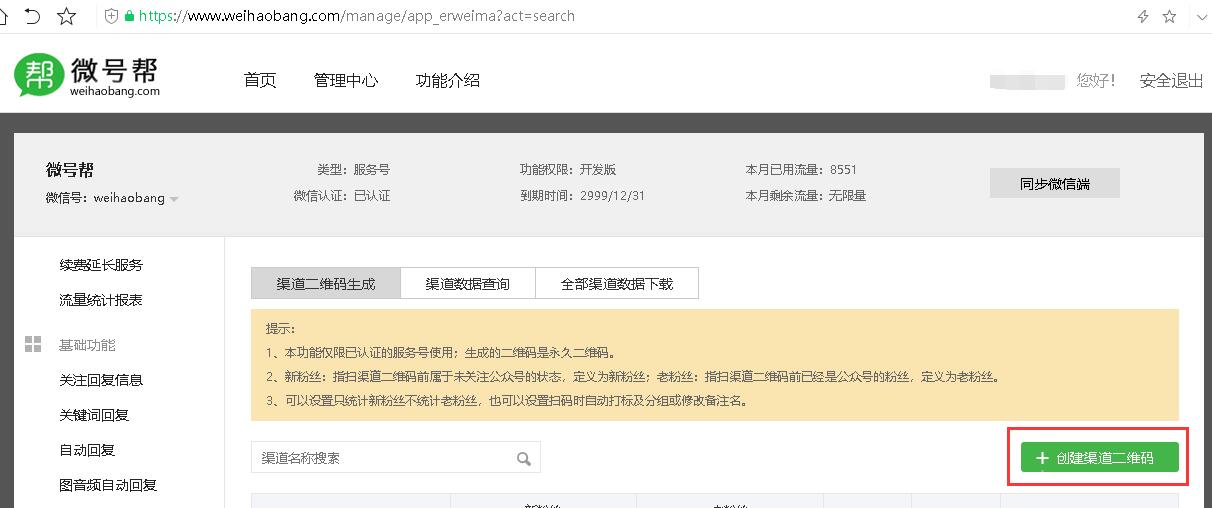Screen dimensions: 1212x508
Task: Click the green padlock icon
Action: coord(129,16)
